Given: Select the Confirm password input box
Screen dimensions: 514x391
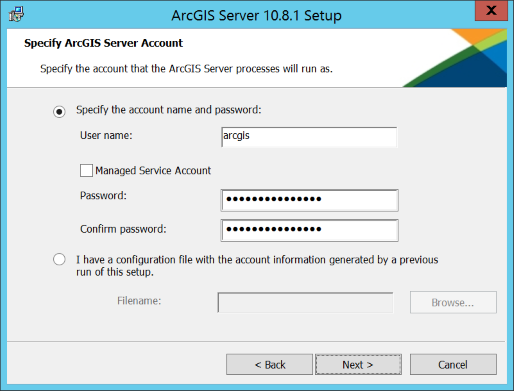Looking at the screenshot, I should pyautogui.click(x=309, y=230).
